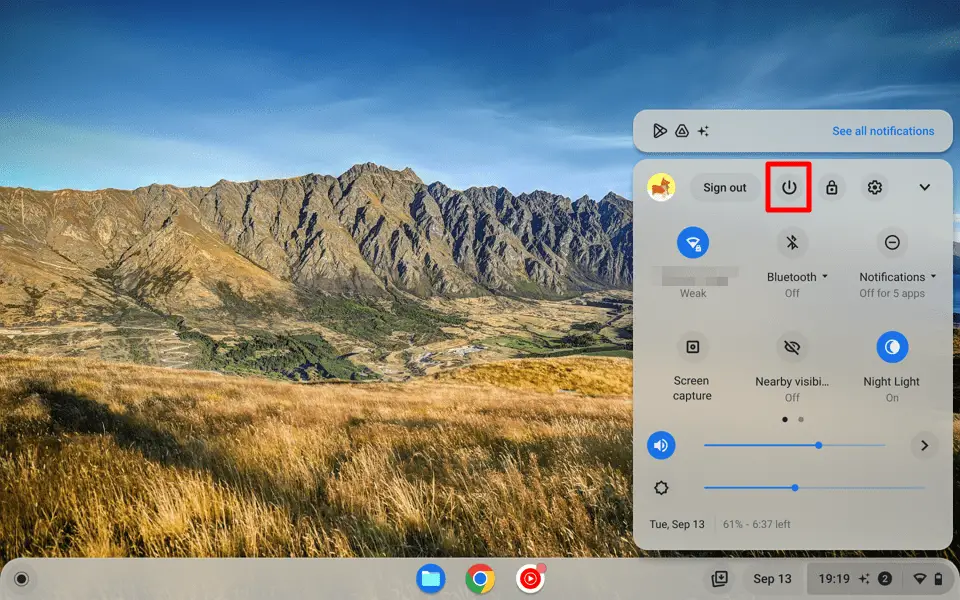Open the Files app from the shelf
The height and width of the screenshot is (600, 960).
tap(430, 578)
